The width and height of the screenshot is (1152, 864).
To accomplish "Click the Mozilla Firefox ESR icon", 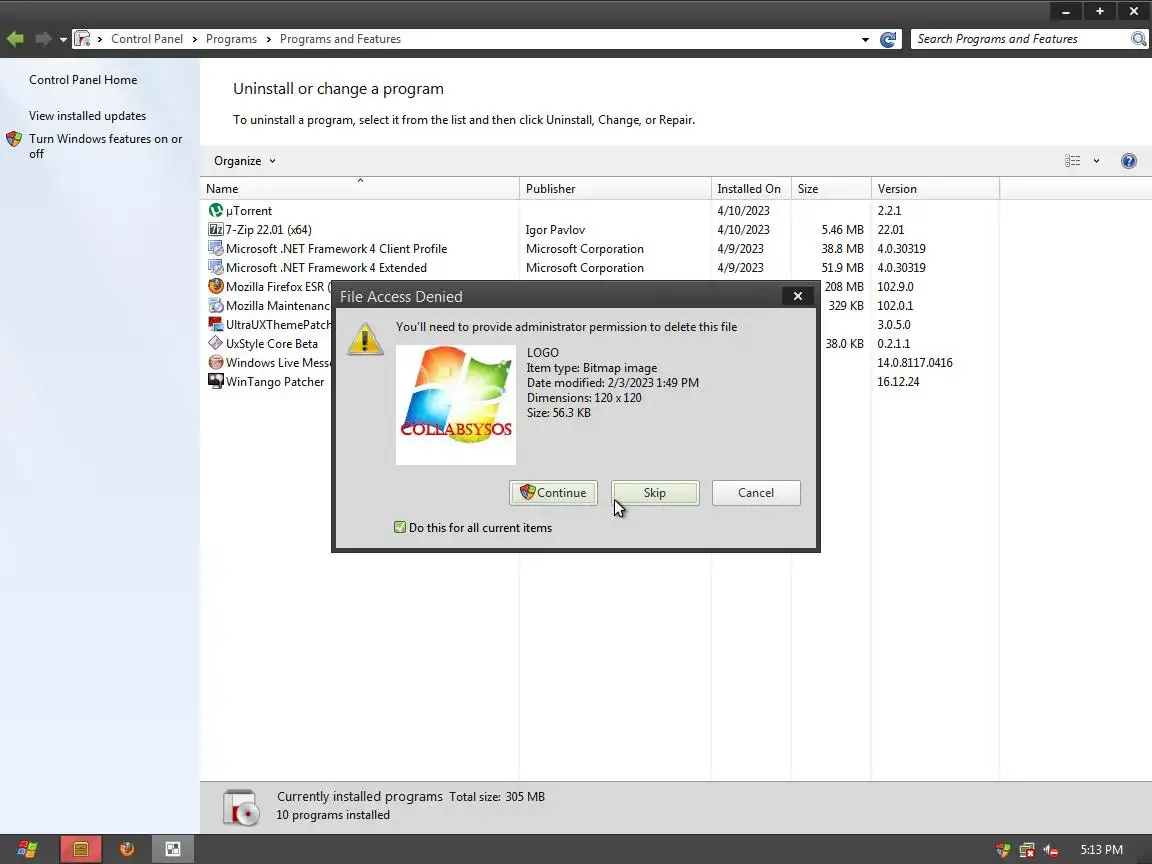I will point(215,287).
